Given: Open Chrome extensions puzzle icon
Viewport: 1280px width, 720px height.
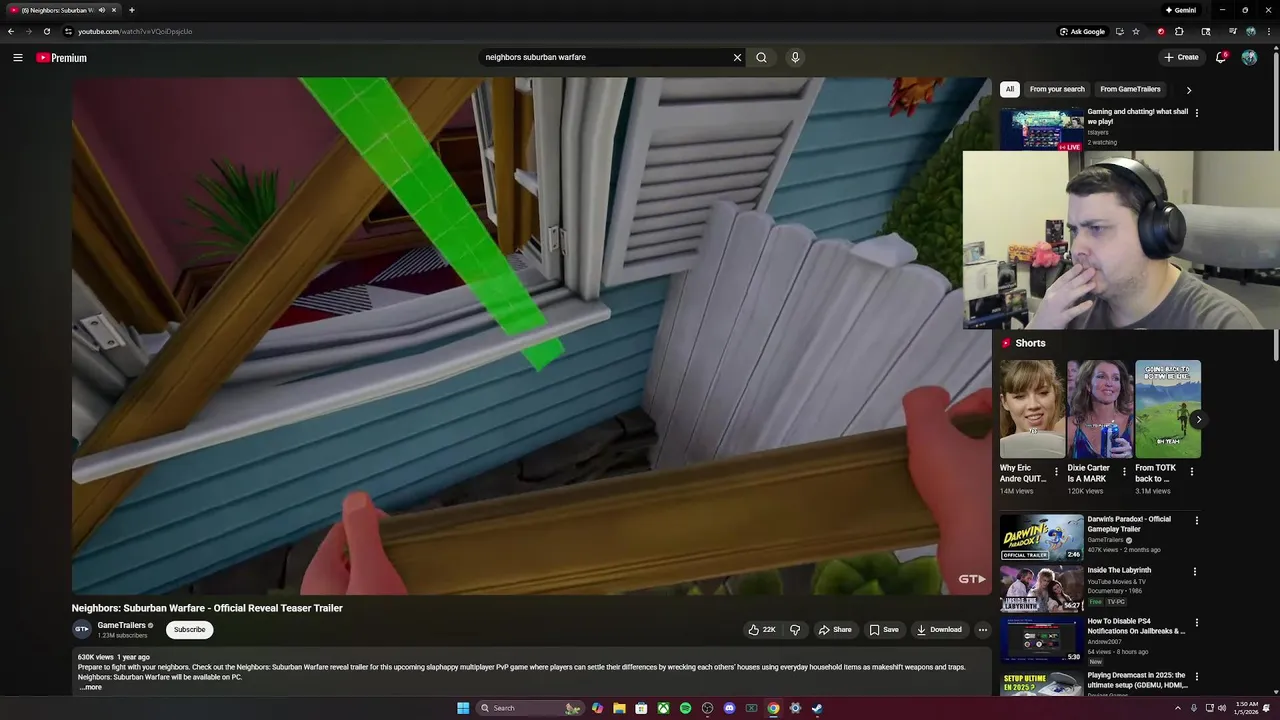Looking at the screenshot, I should pos(1179,31).
